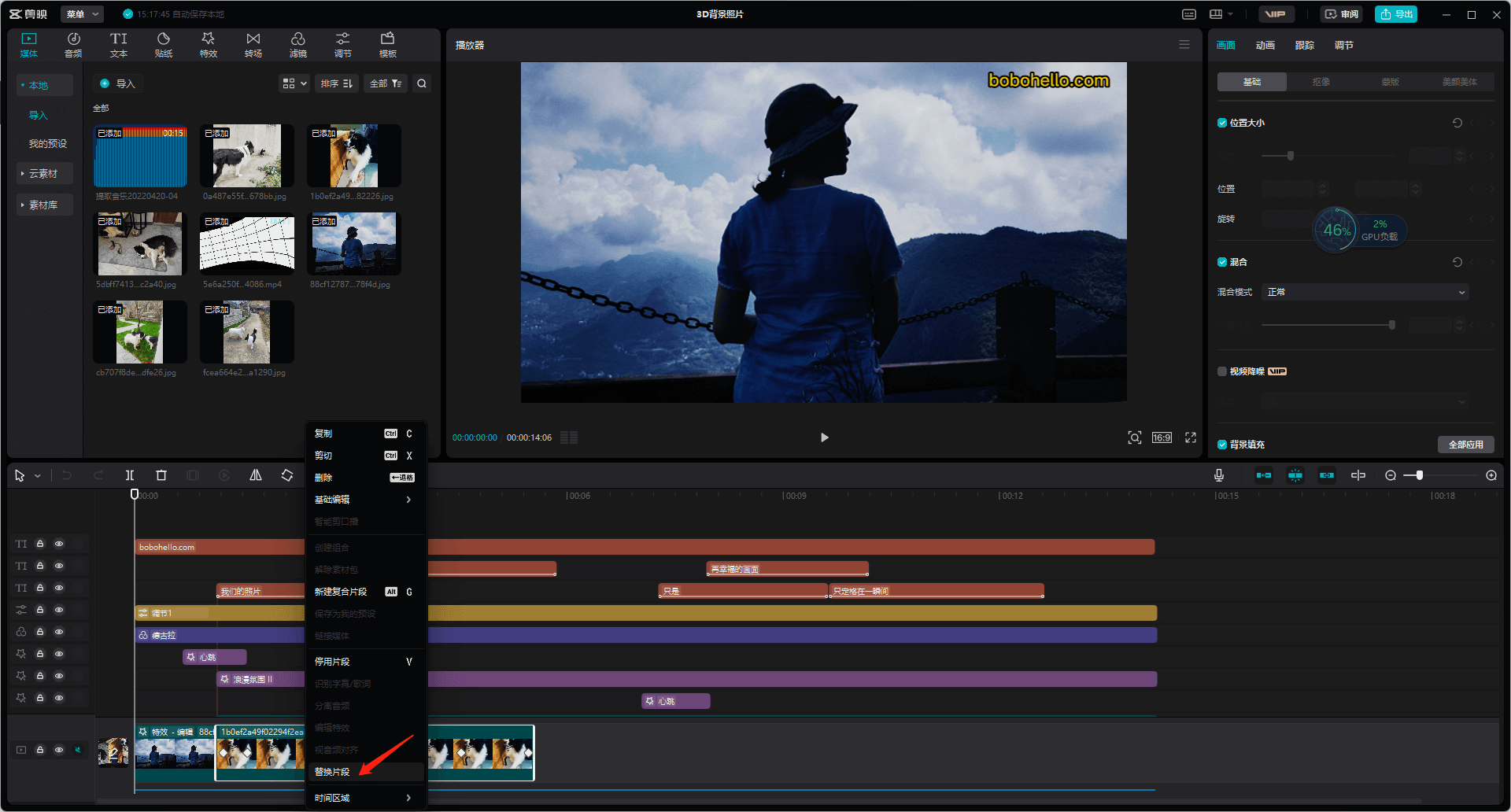Viewport: 1511px width, 812px height.
Task: Click the rotate icon in timeline toolbar
Action: click(x=287, y=475)
